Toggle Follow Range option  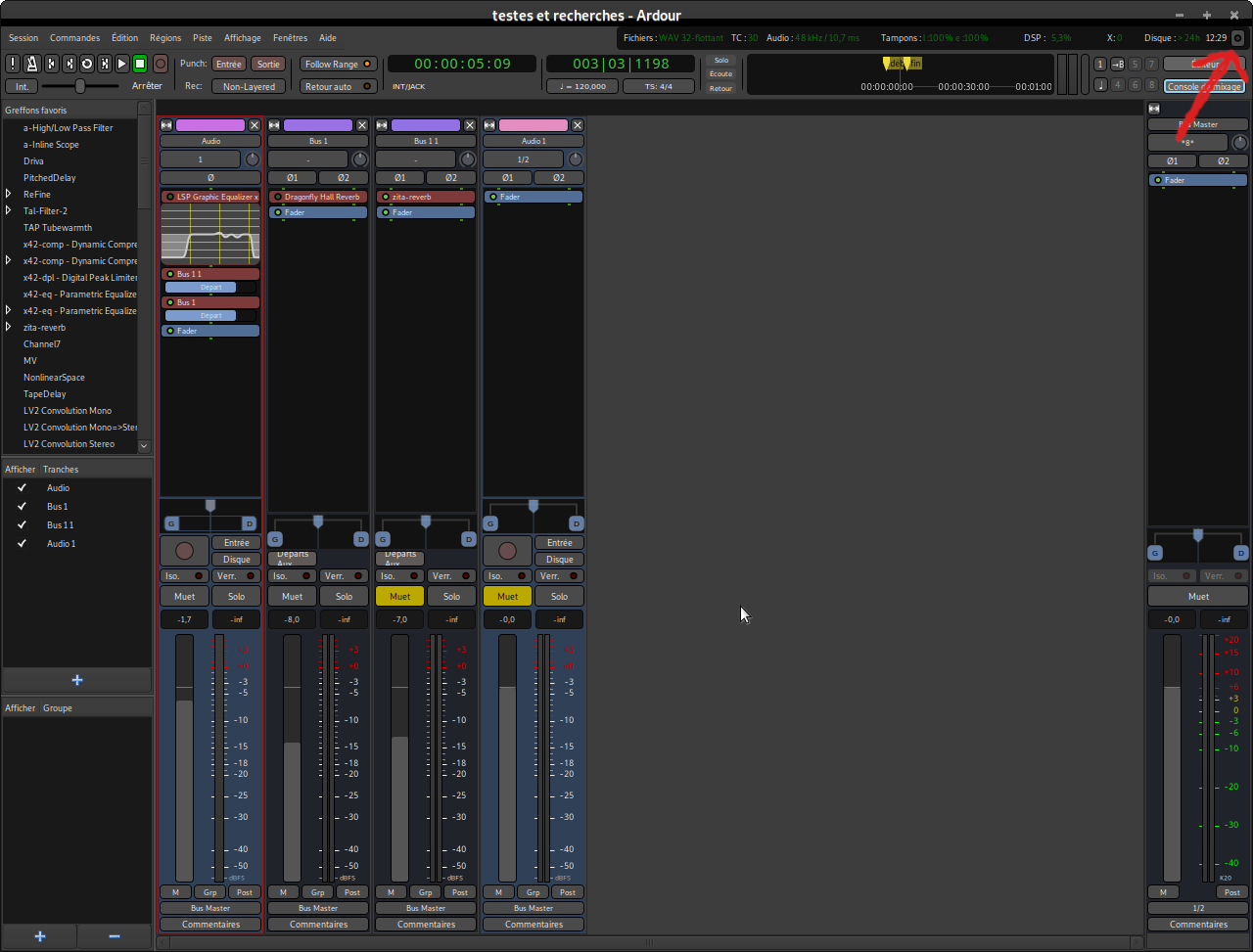click(x=338, y=64)
